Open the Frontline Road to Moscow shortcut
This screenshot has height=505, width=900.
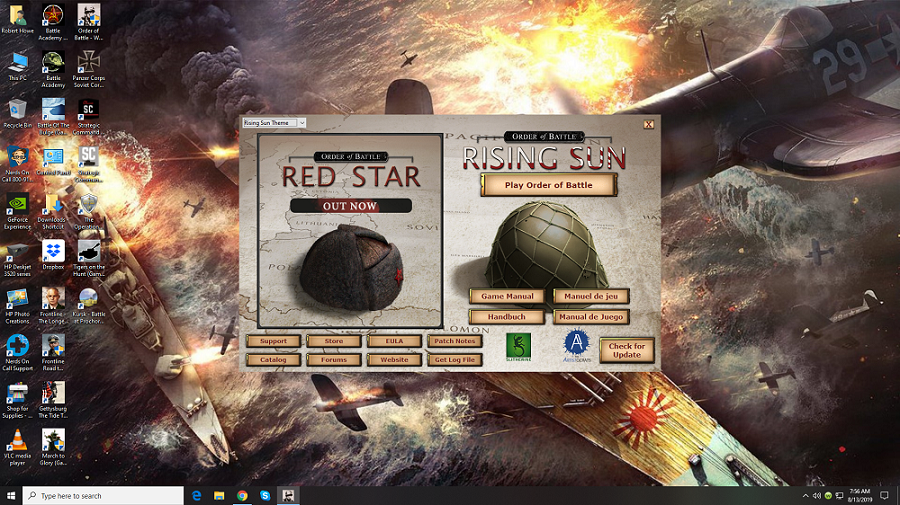[53, 354]
